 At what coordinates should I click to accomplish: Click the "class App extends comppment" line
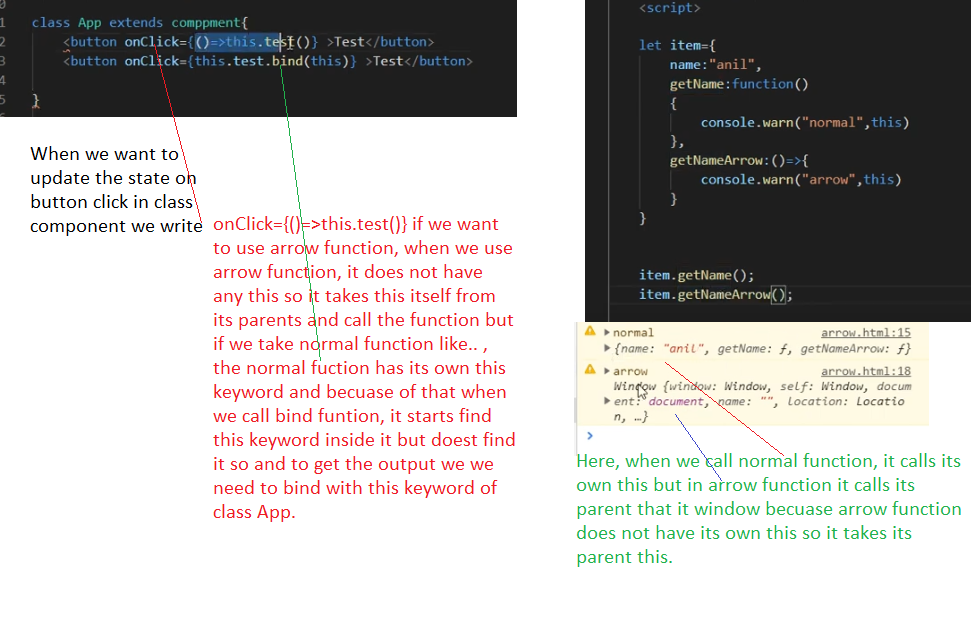pyautogui.click(x=140, y=22)
